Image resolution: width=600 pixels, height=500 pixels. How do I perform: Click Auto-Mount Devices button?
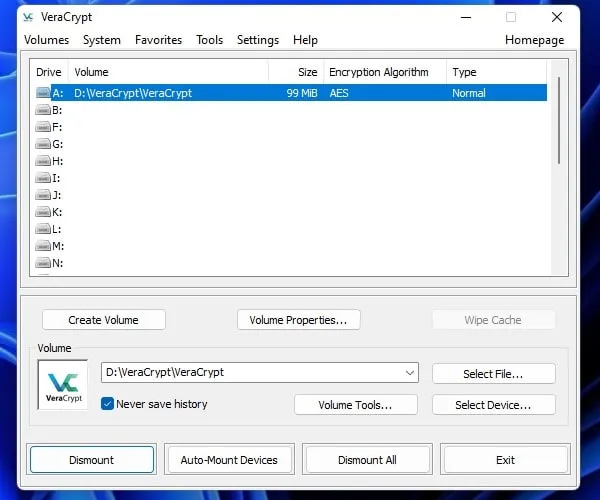coord(229,459)
